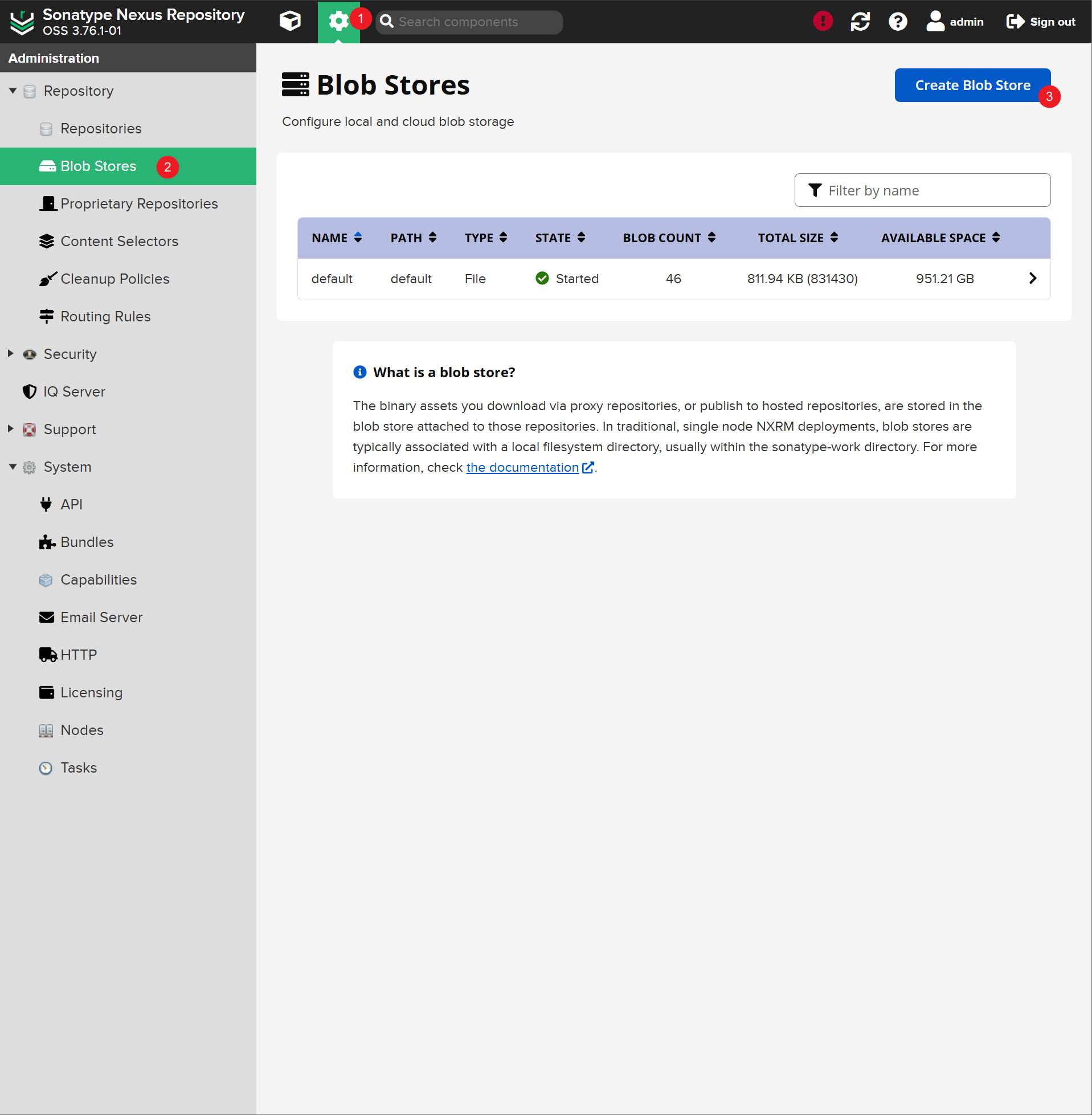The height and width of the screenshot is (1115, 1092).
Task: Sort the table by TOTAL SIZE column
Action: (797, 238)
